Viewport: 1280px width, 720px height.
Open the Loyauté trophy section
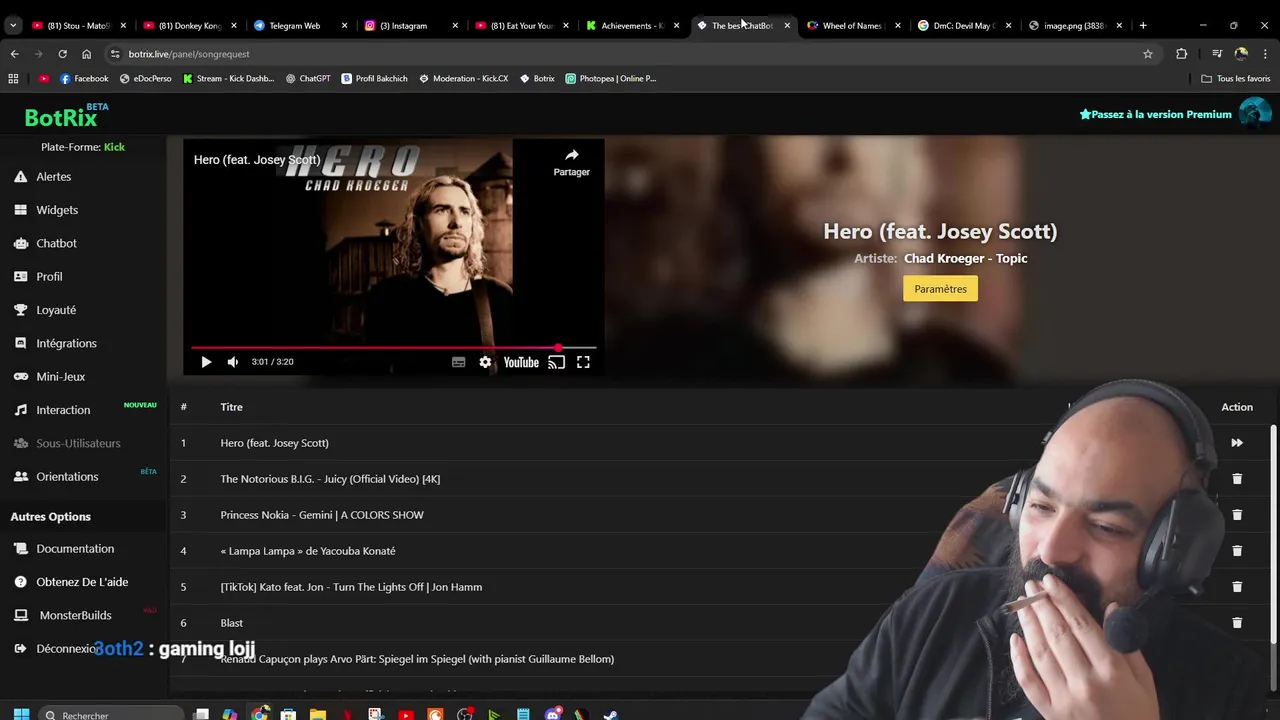56,310
